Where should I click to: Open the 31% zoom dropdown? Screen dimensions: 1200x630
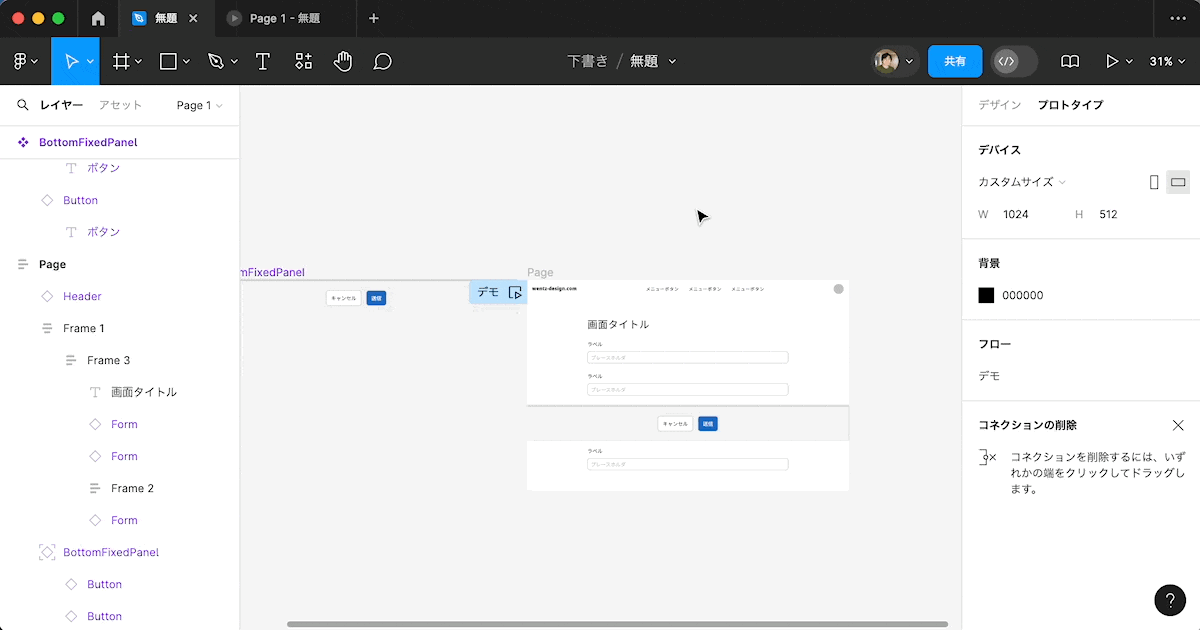(x=1166, y=61)
